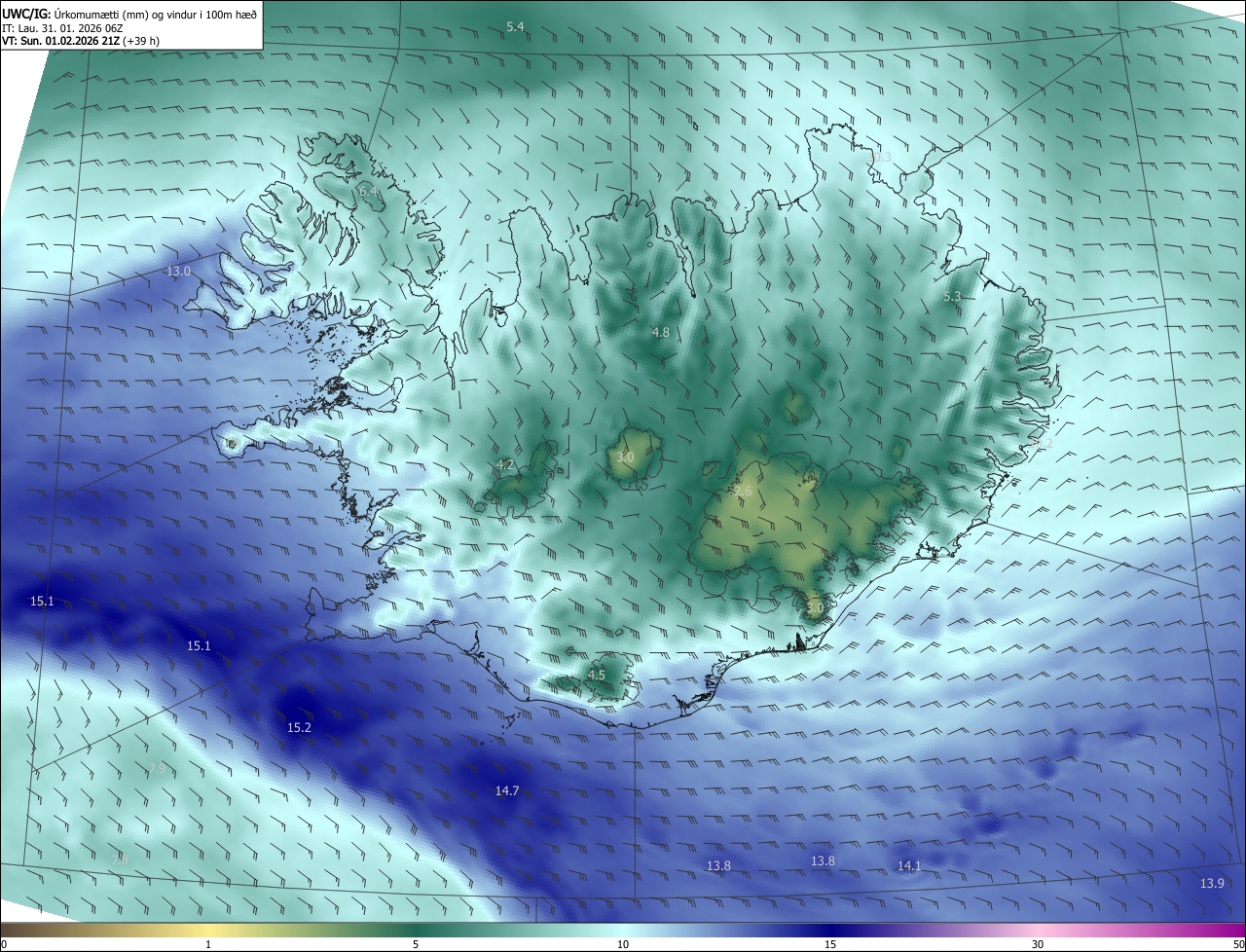Click the 2.6 value on the large glacier

(743, 492)
